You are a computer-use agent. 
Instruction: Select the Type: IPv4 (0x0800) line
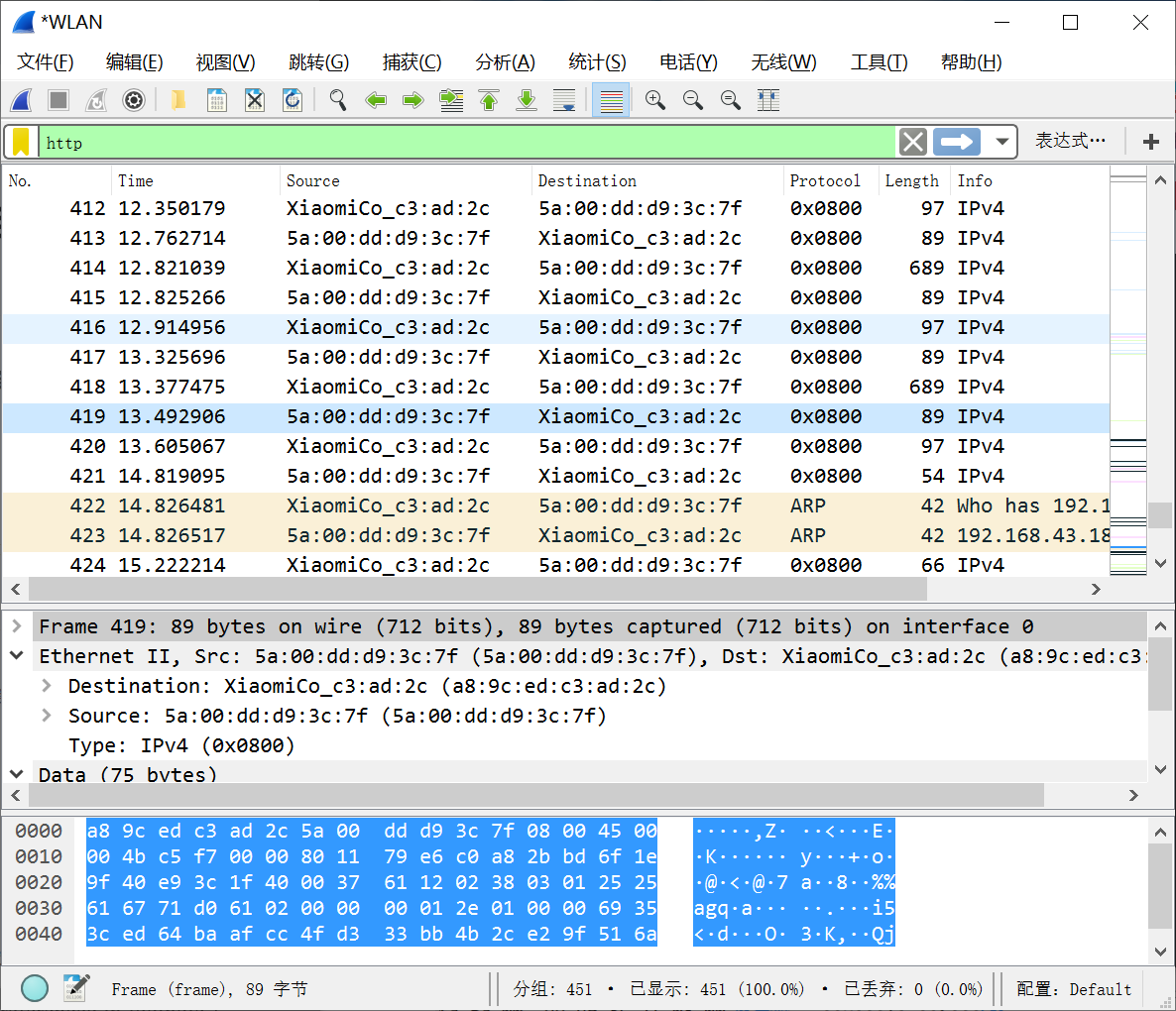point(180,745)
